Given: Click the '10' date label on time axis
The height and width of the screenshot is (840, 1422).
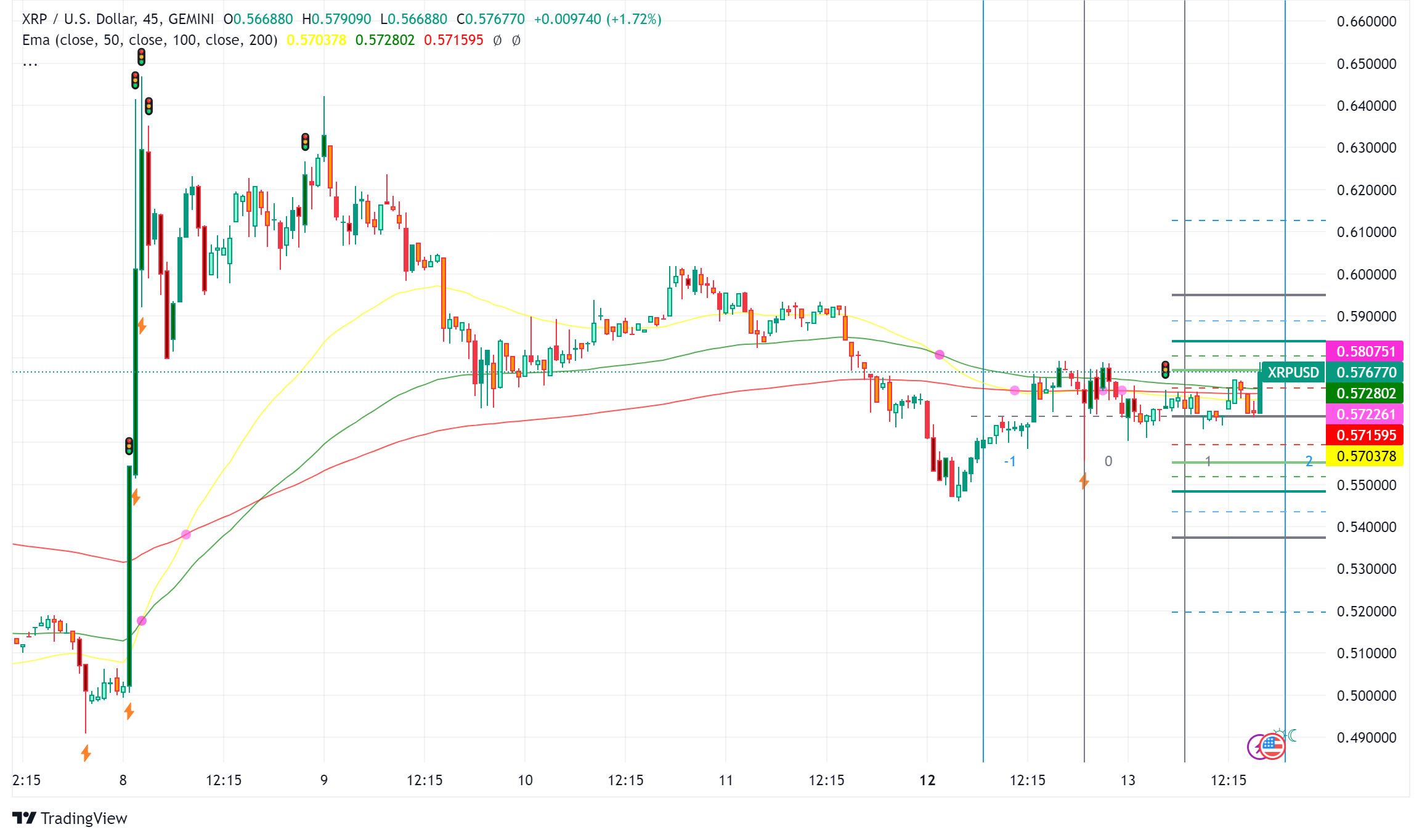Looking at the screenshot, I should click(525, 780).
